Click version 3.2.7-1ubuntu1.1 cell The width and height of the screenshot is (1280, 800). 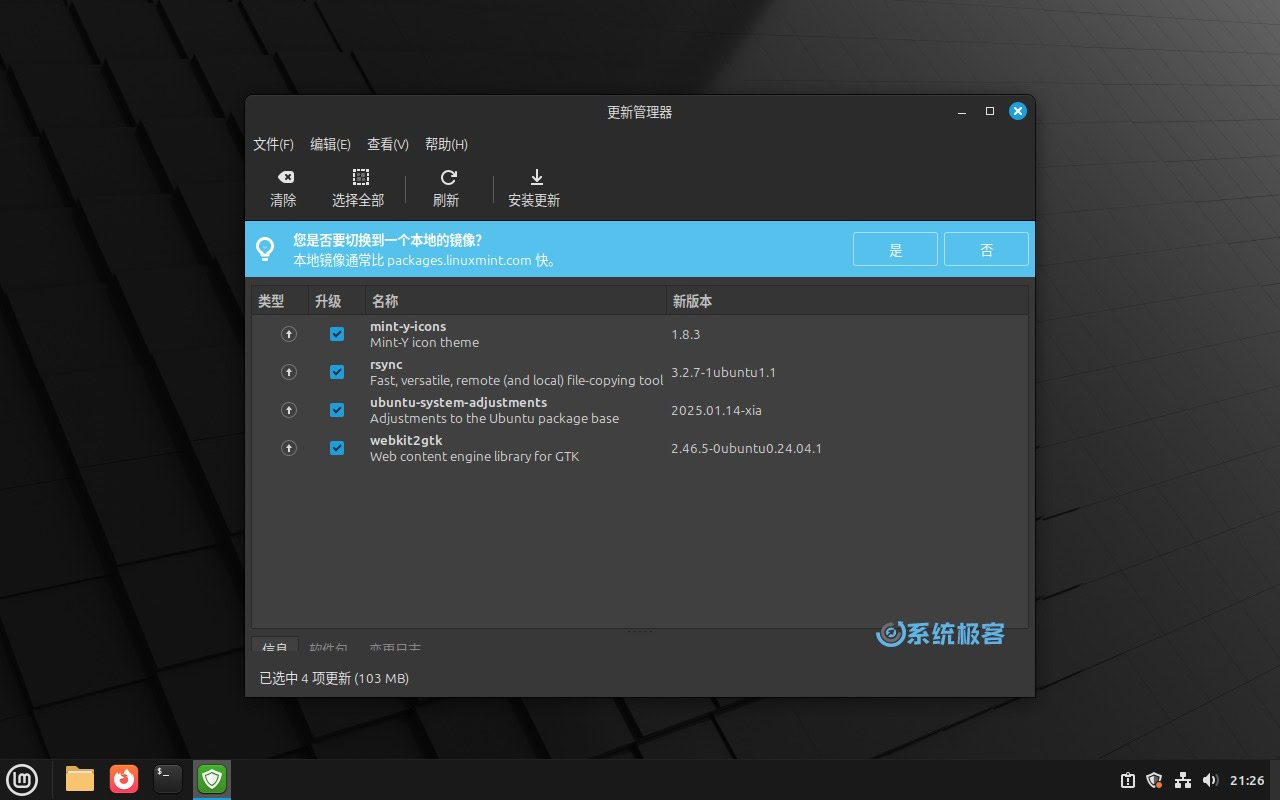click(x=723, y=372)
